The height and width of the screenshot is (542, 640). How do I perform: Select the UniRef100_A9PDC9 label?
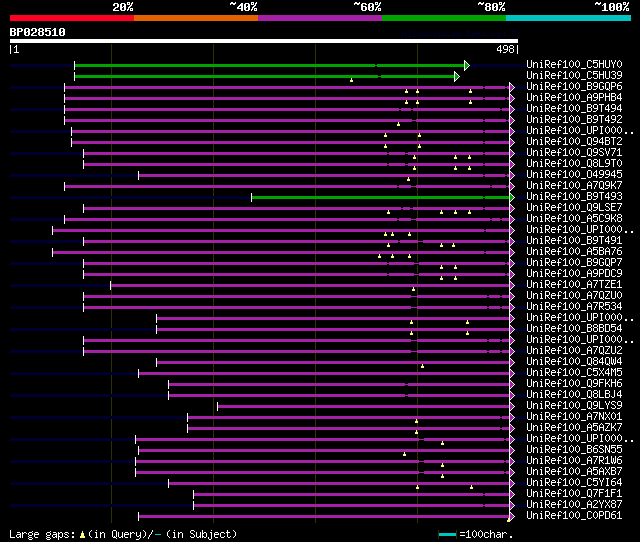coord(574,274)
